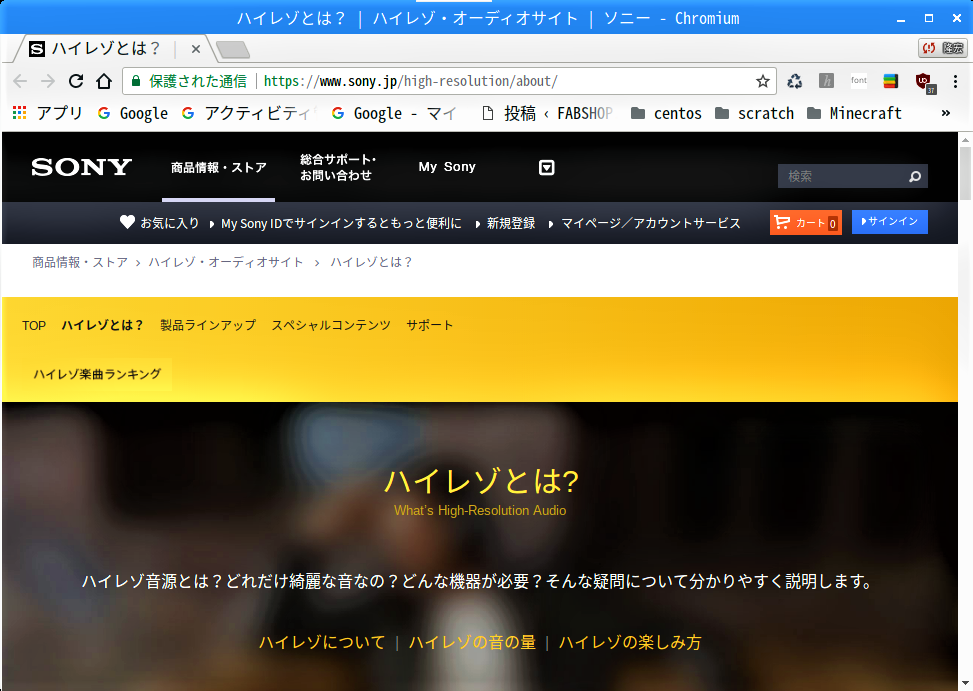Bookmark this page with the star icon
This screenshot has width=973, height=691.
(763, 81)
